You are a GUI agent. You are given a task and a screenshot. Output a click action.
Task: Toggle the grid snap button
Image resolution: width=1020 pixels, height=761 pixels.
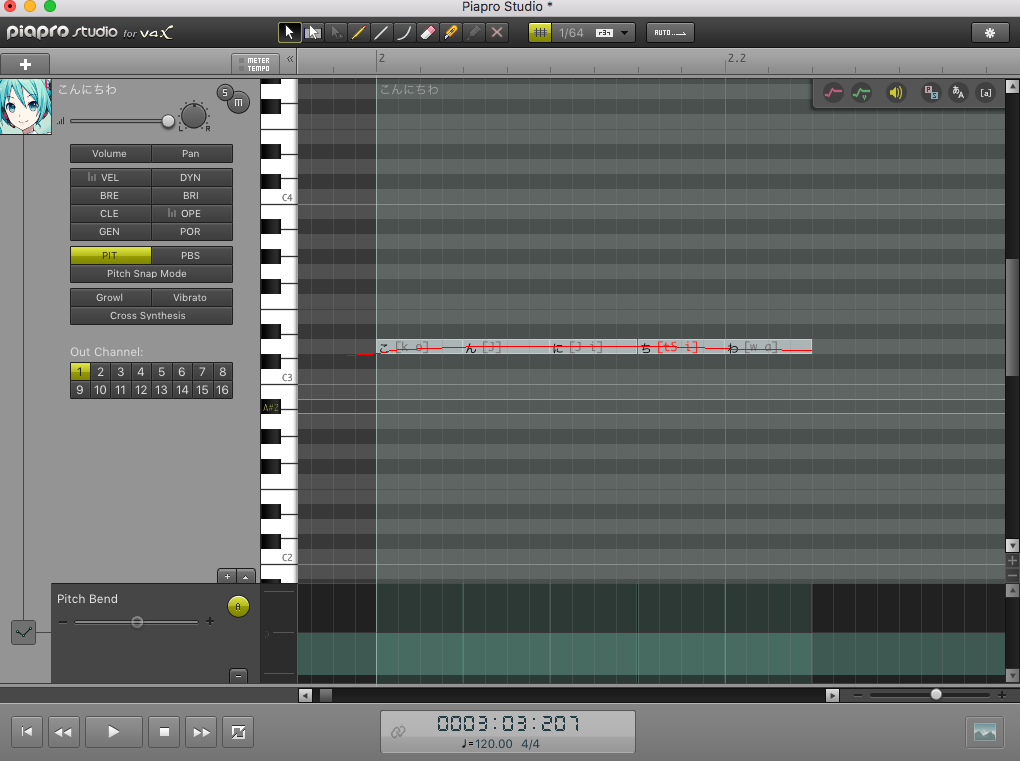pos(540,33)
